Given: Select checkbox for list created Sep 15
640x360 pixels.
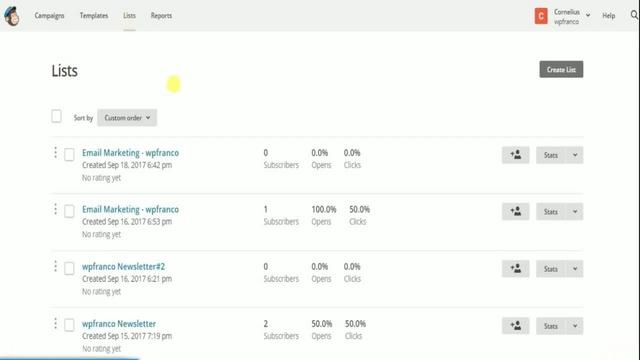Looking at the screenshot, I should tap(69, 325).
